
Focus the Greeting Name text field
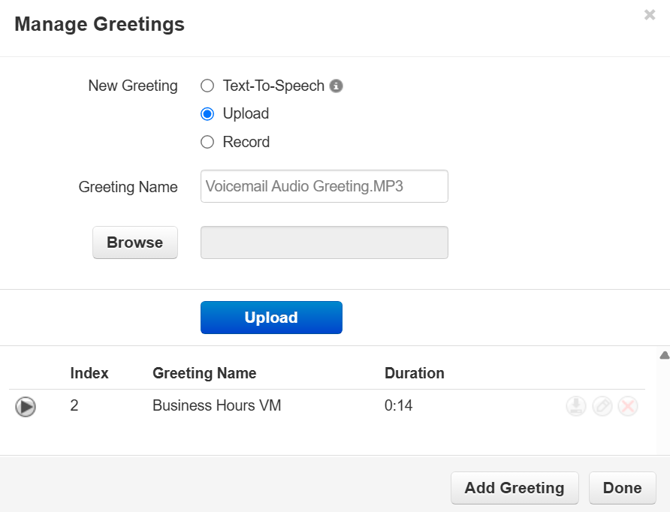(324, 186)
